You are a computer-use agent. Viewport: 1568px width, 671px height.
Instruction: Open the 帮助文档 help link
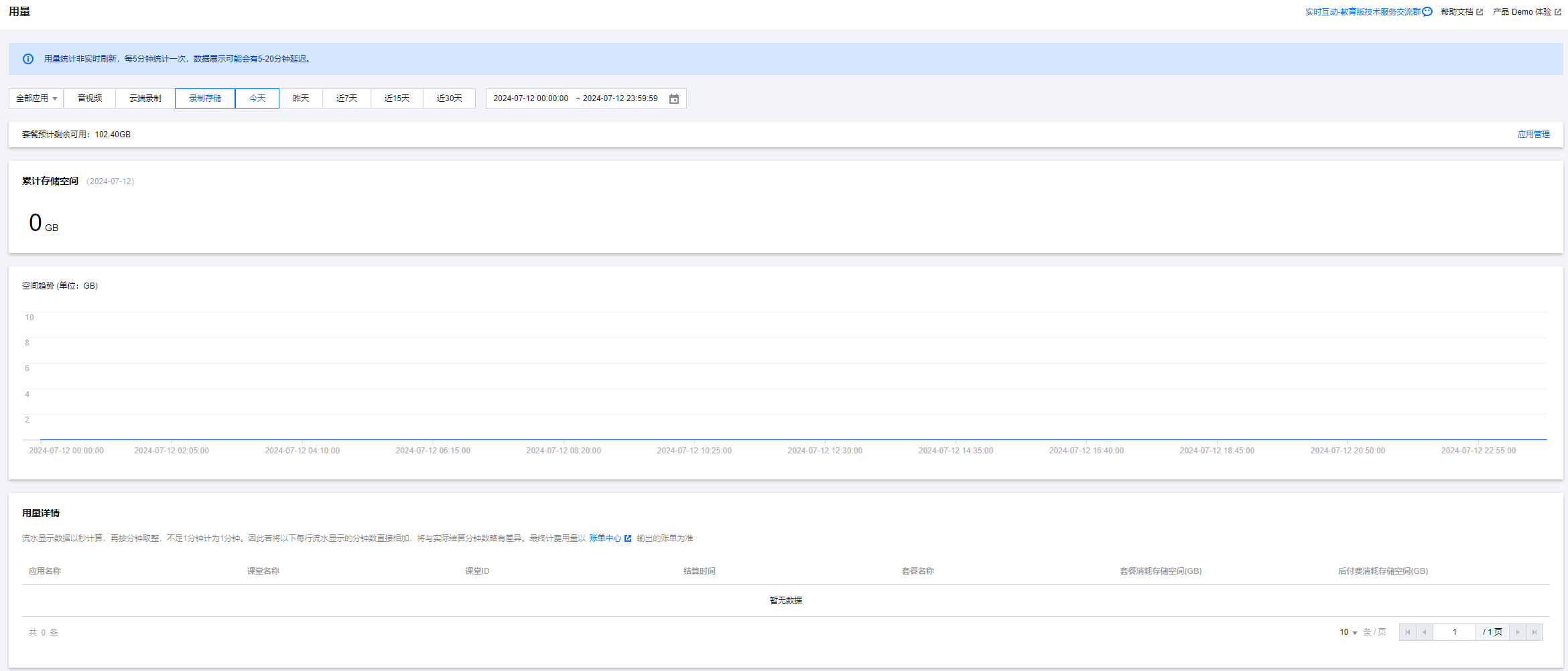pyautogui.click(x=1457, y=12)
